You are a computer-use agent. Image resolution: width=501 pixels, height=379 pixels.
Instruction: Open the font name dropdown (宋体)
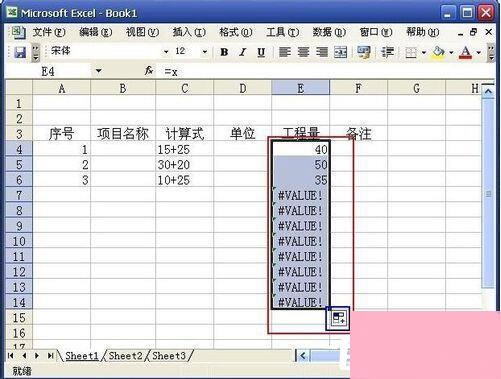click(166, 52)
